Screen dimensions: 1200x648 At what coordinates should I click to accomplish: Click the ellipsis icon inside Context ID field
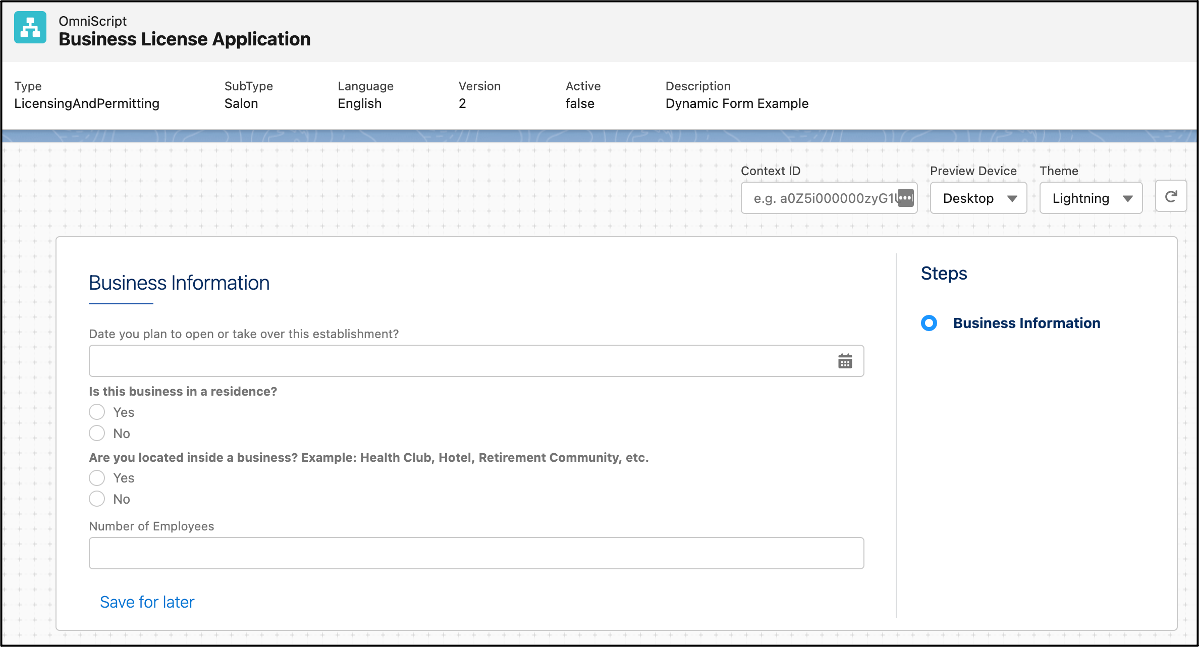click(x=905, y=198)
